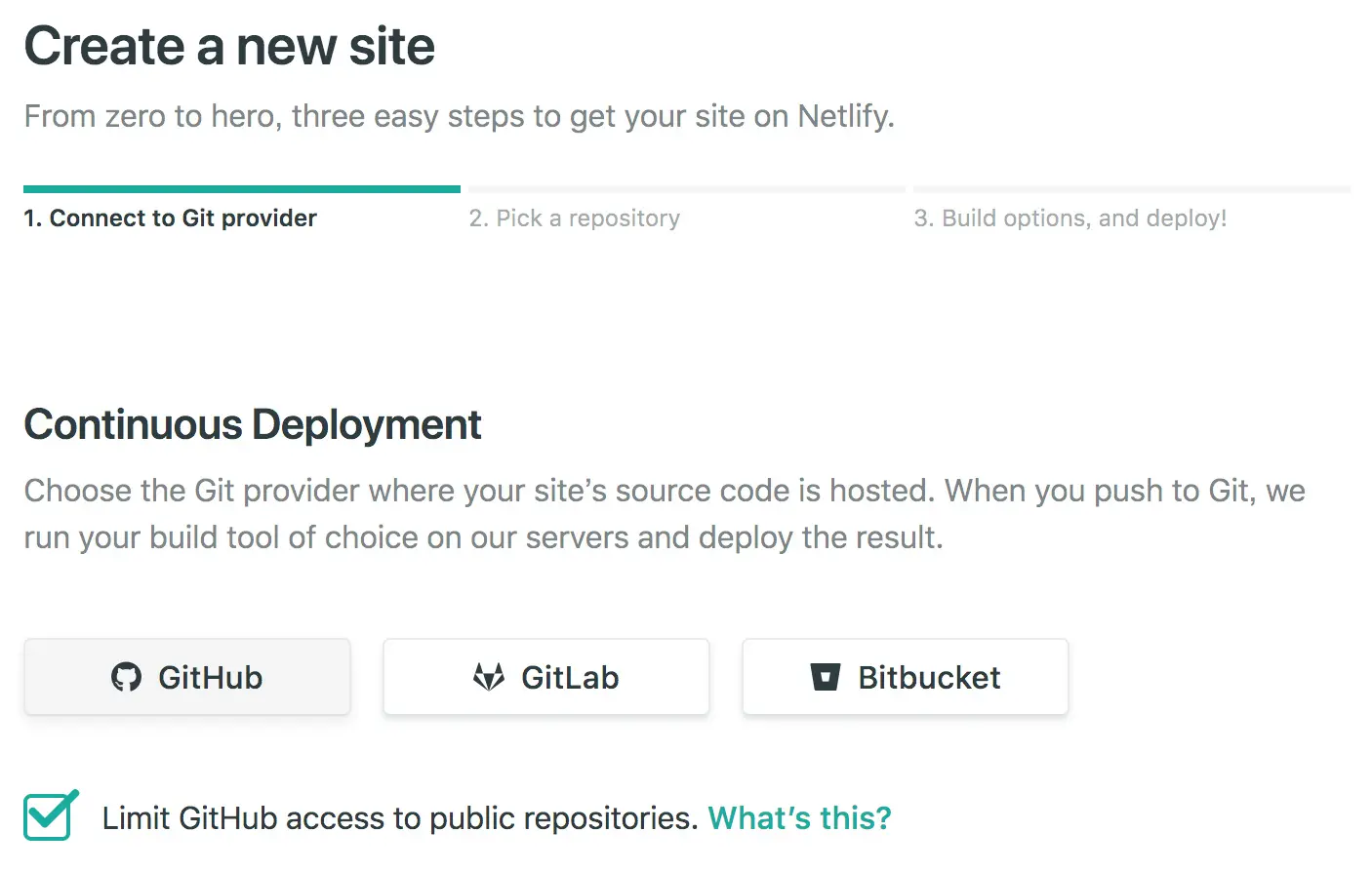The width and height of the screenshot is (1372, 872).
Task: Click the Bitbucket bucket logo icon
Action: [x=826, y=677]
